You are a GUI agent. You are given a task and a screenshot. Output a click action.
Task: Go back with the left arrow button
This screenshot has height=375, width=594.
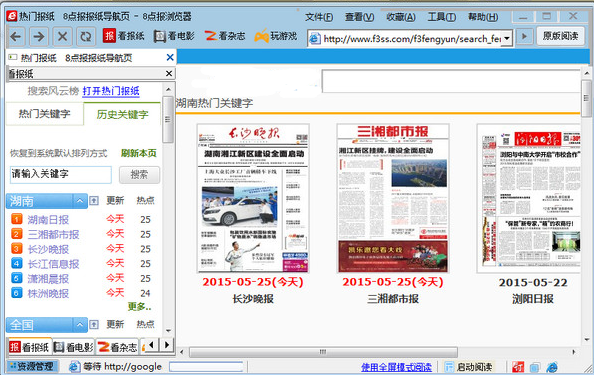(x=16, y=36)
